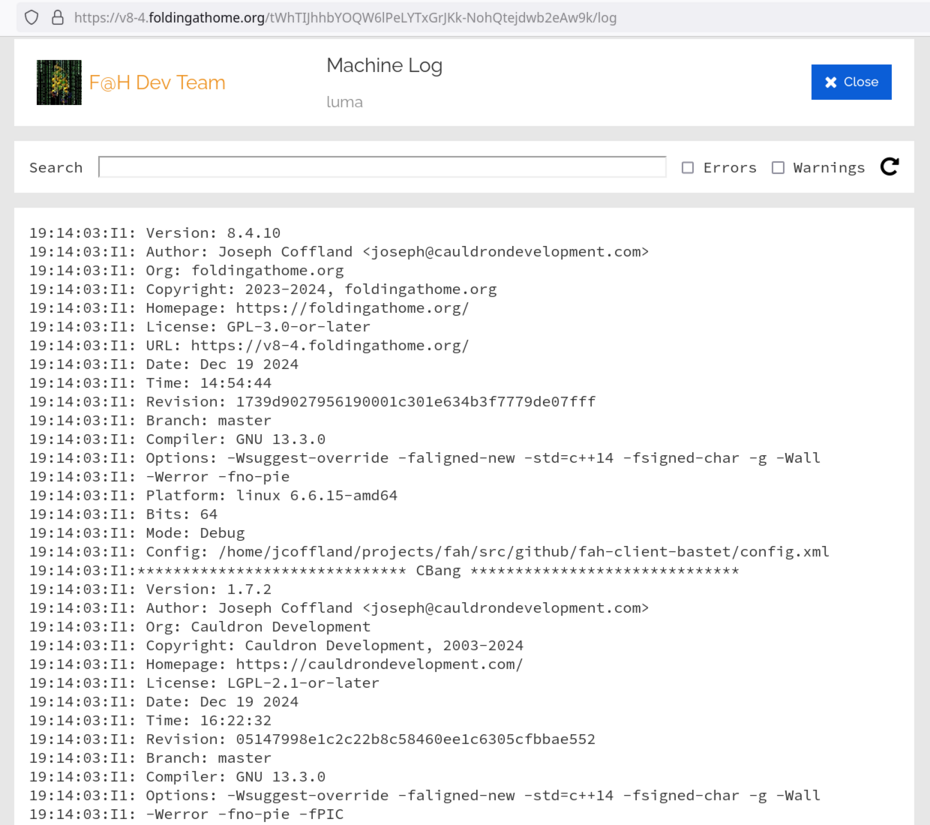Click the Time: 14:54:44 log line
This screenshot has height=825, width=930.
click(x=150, y=383)
